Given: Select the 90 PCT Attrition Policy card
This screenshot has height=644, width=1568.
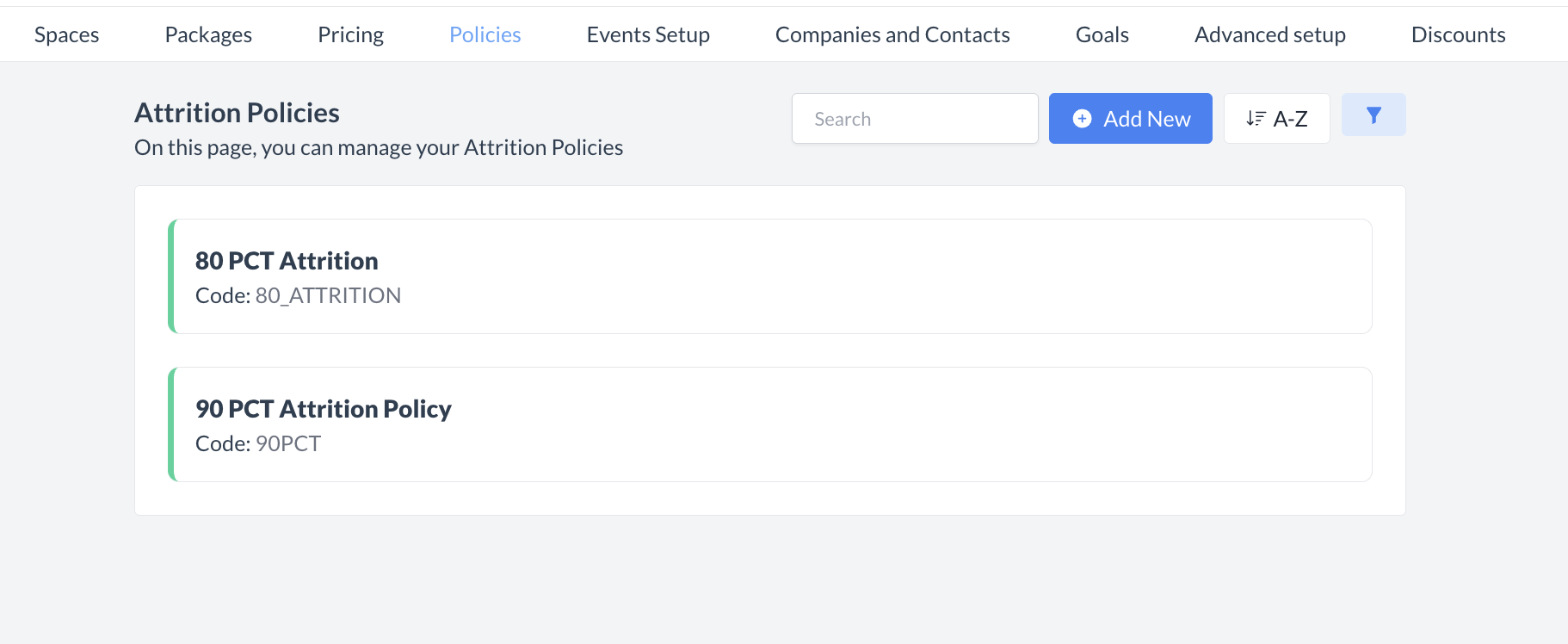Looking at the screenshot, I should [x=769, y=424].
